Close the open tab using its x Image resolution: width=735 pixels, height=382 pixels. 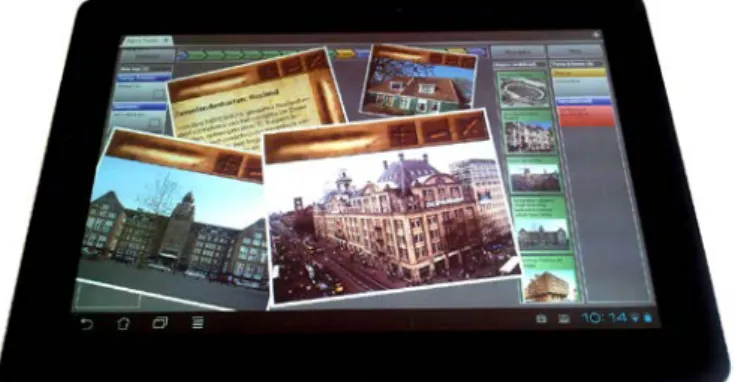coord(166,41)
